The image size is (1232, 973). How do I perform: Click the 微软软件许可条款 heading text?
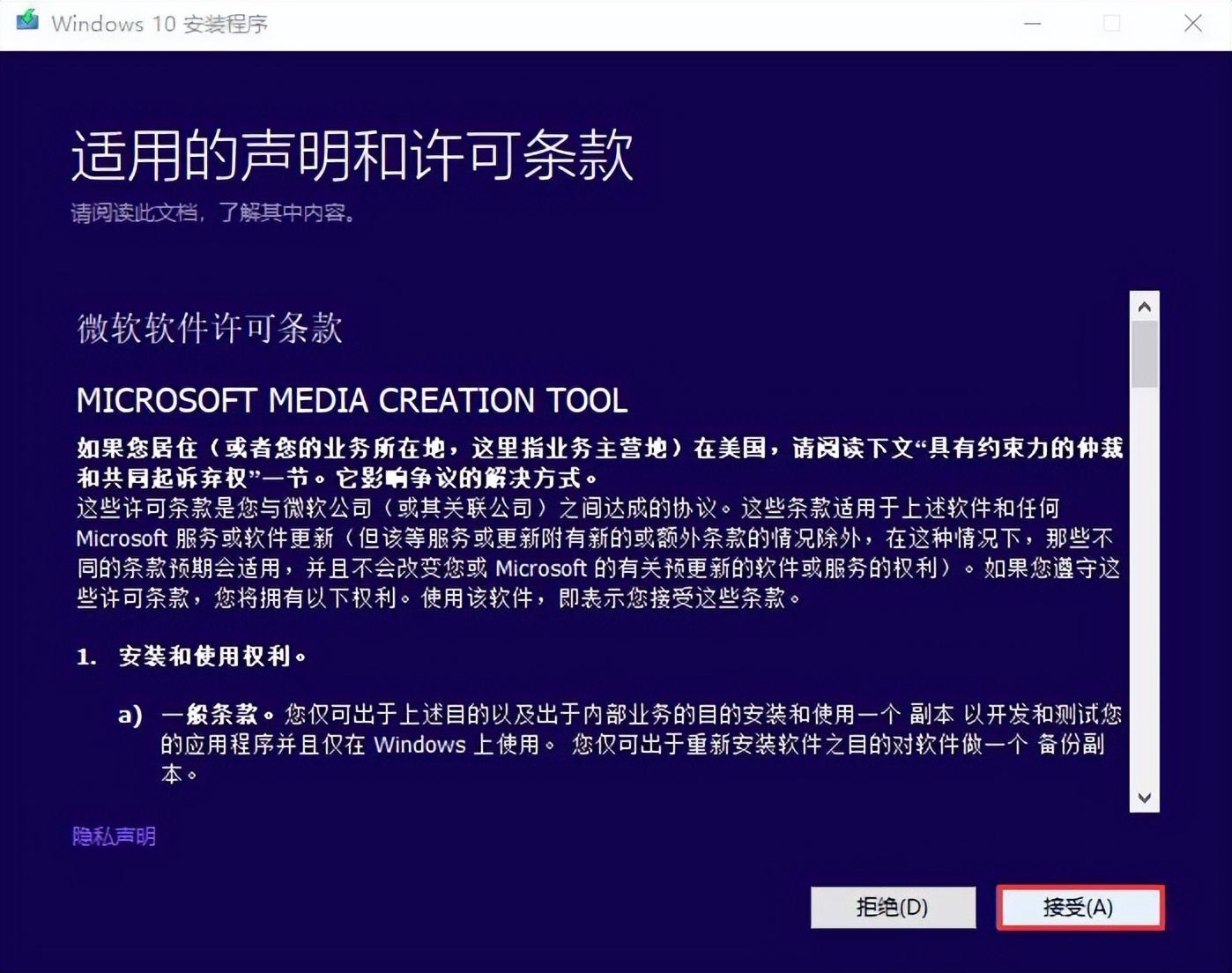[x=208, y=329]
